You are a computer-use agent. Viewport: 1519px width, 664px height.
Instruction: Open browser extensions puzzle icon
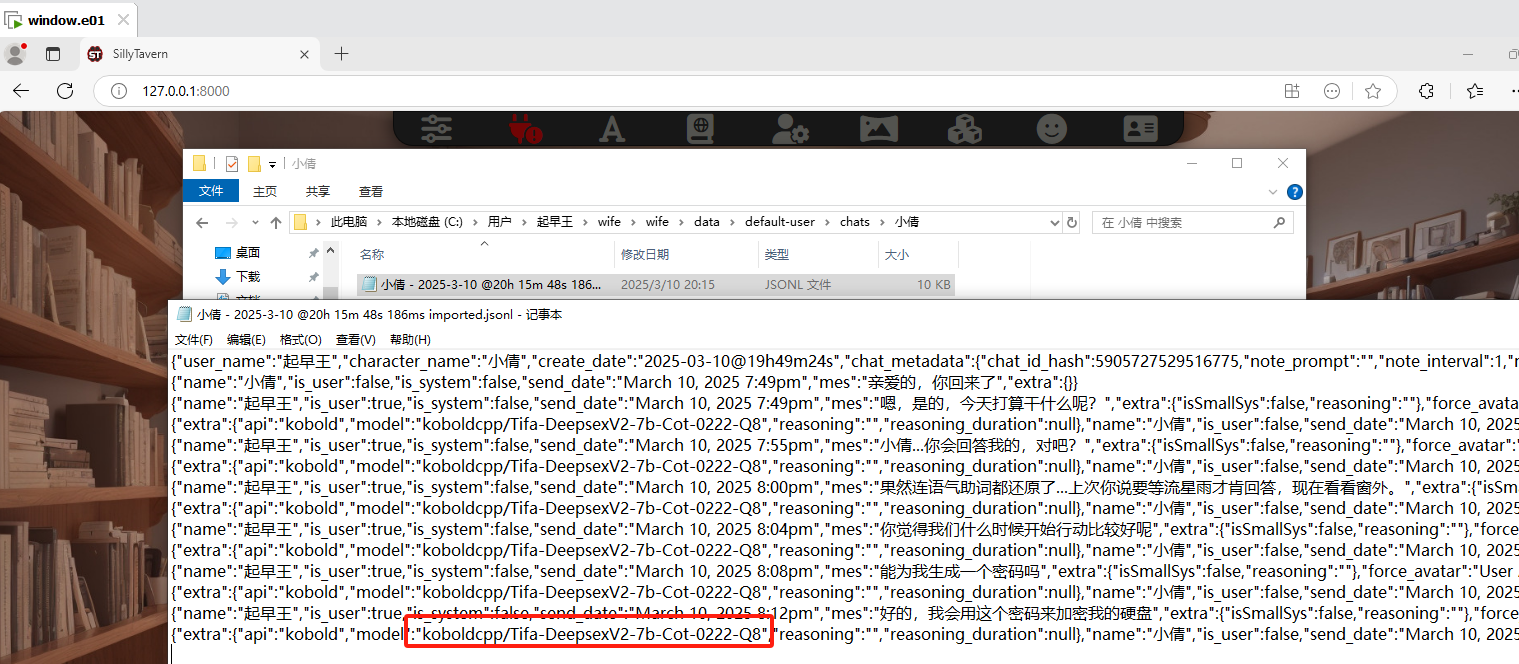coord(1427,91)
